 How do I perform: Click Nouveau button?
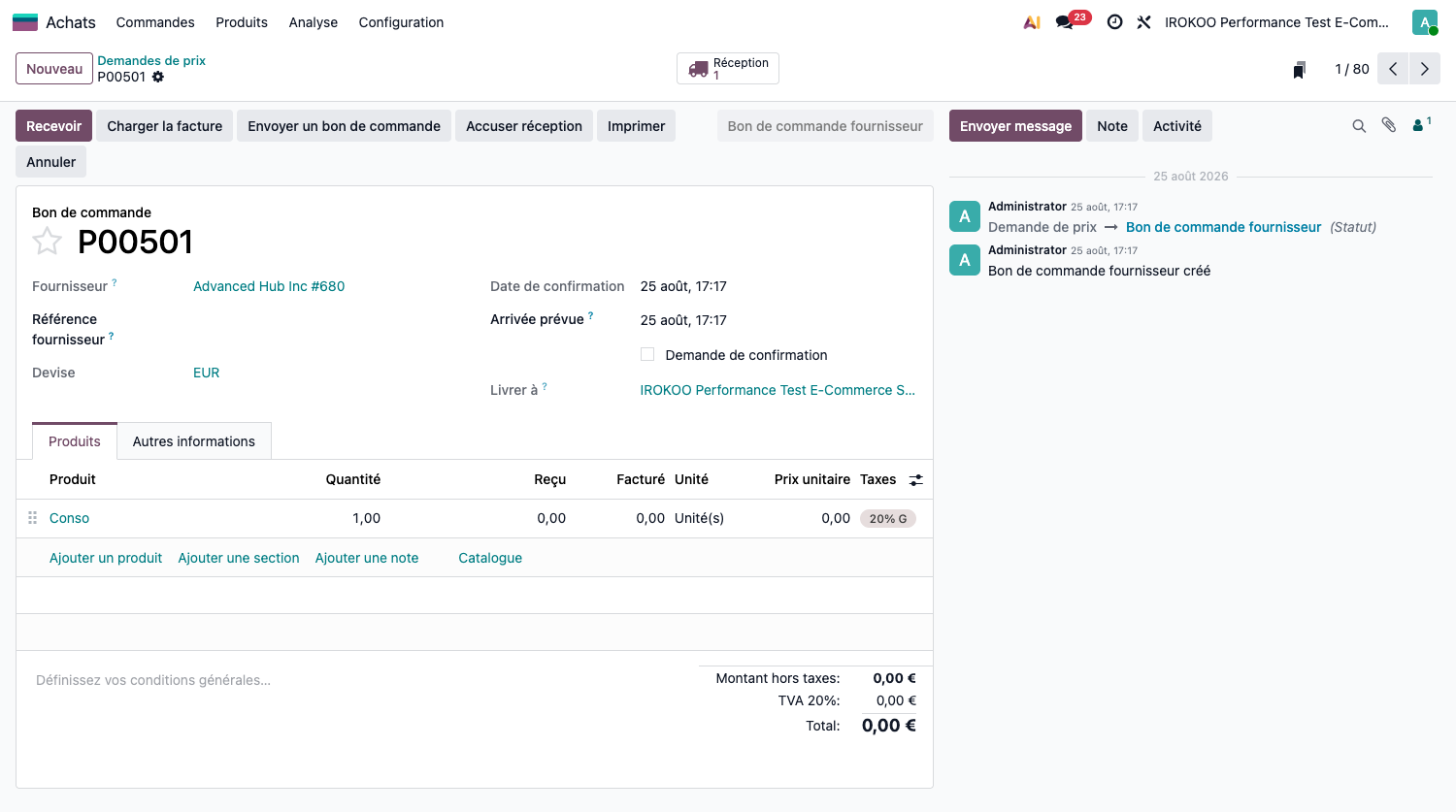click(x=54, y=69)
